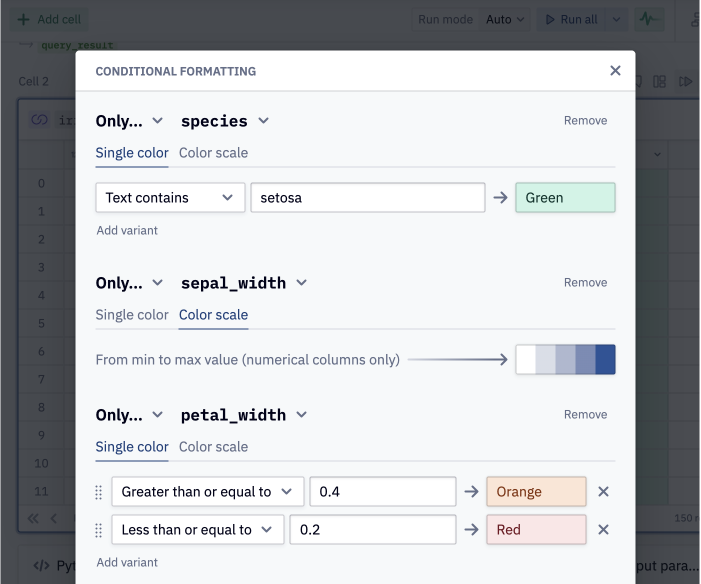Go to previous page of table results
The height and width of the screenshot is (584, 701).
click(x=54, y=518)
